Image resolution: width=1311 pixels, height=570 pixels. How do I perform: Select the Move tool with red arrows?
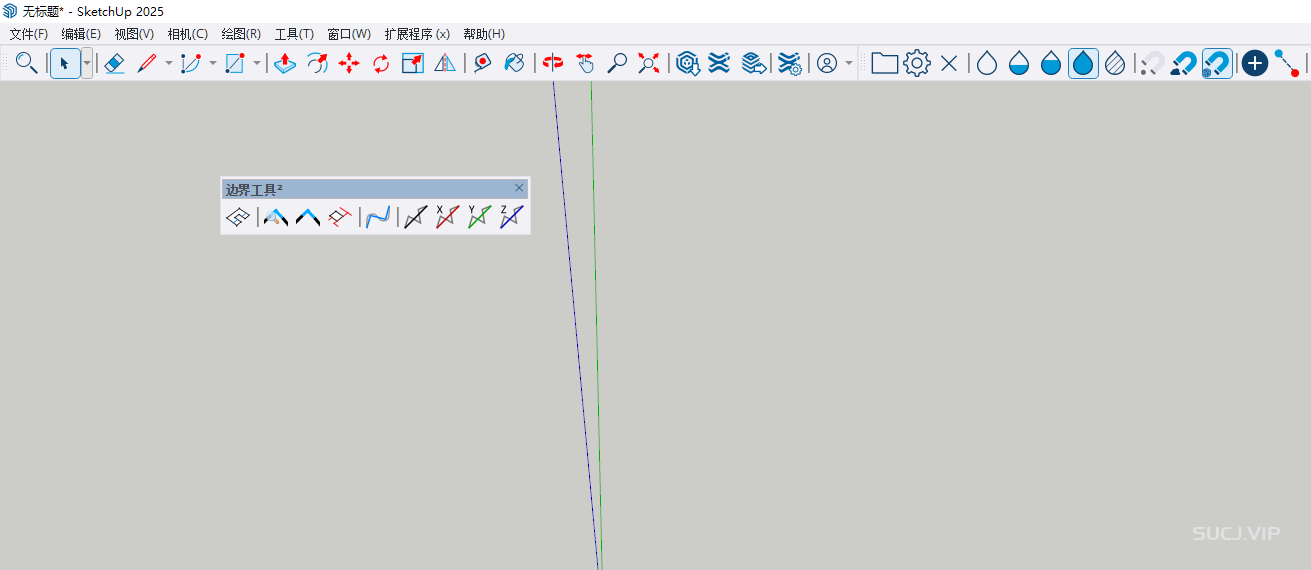(349, 63)
